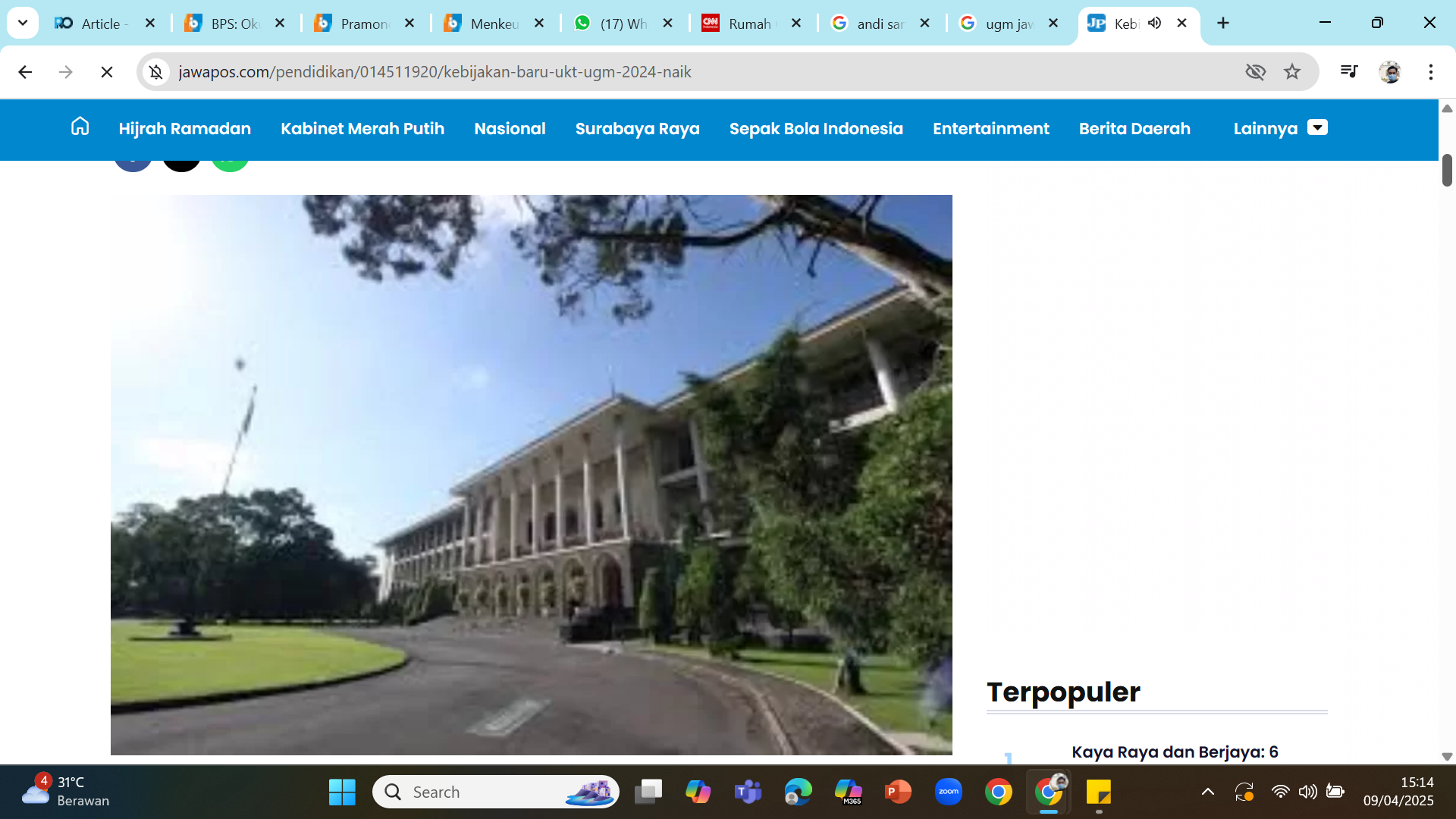Click the UGM building article image
Screen dimensions: 1456x819
coord(531,475)
